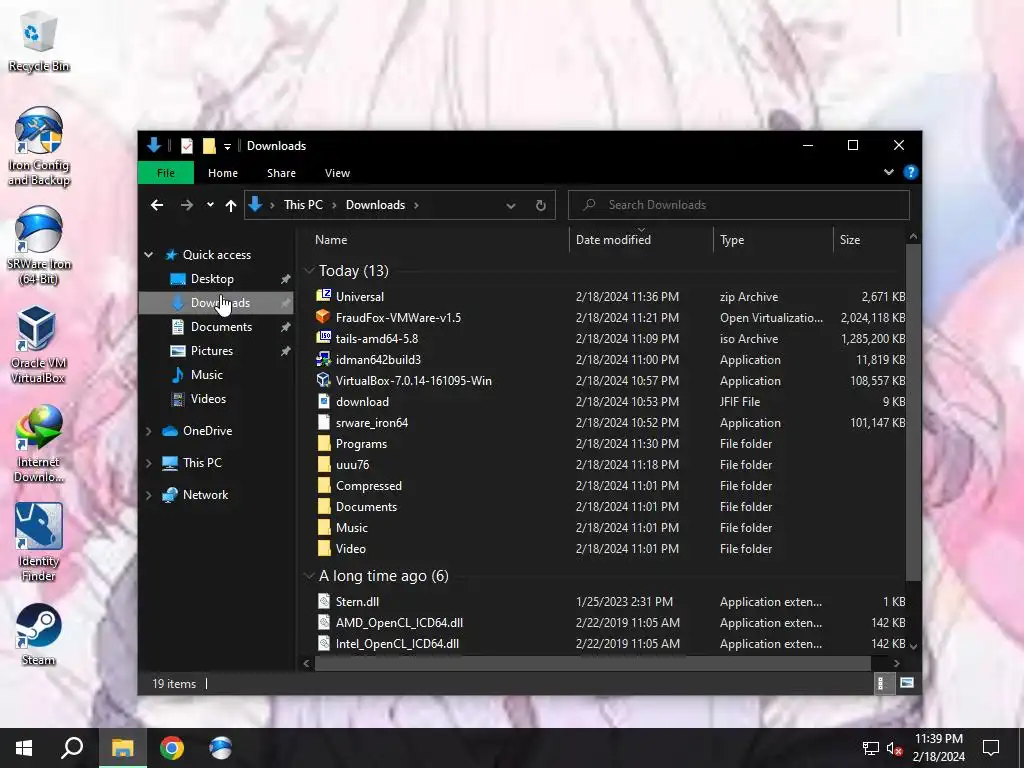The image size is (1024, 768).
Task: Click the vertical scrollbar thumb
Action: (914, 411)
